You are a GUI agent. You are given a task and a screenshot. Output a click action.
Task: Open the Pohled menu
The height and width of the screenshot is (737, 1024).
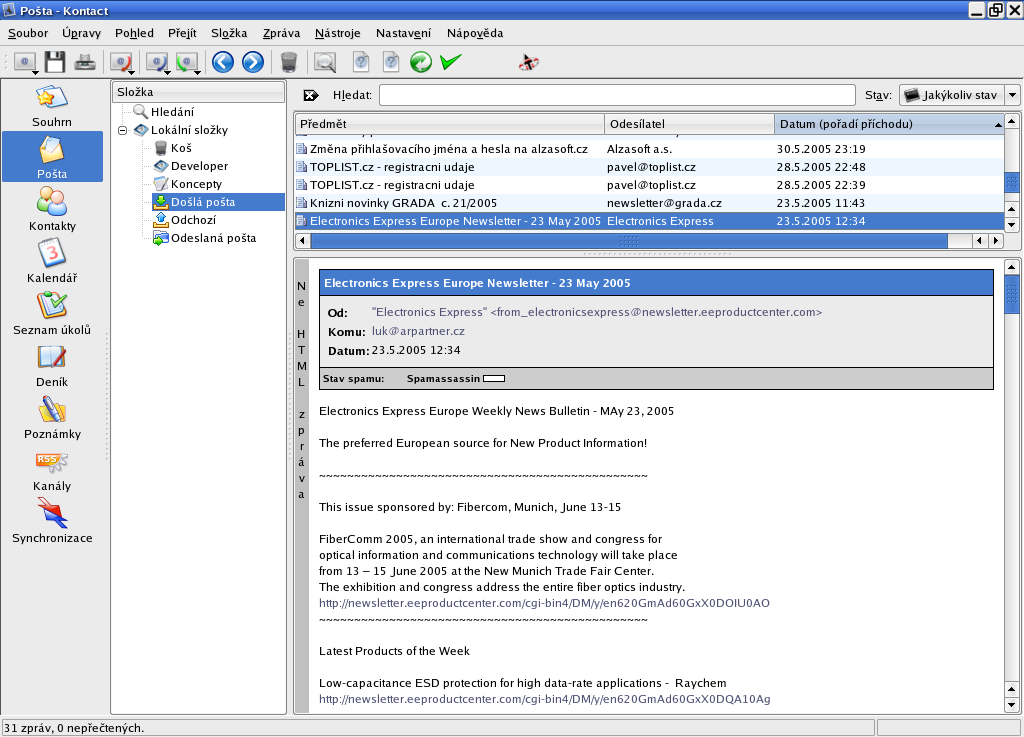(135, 33)
